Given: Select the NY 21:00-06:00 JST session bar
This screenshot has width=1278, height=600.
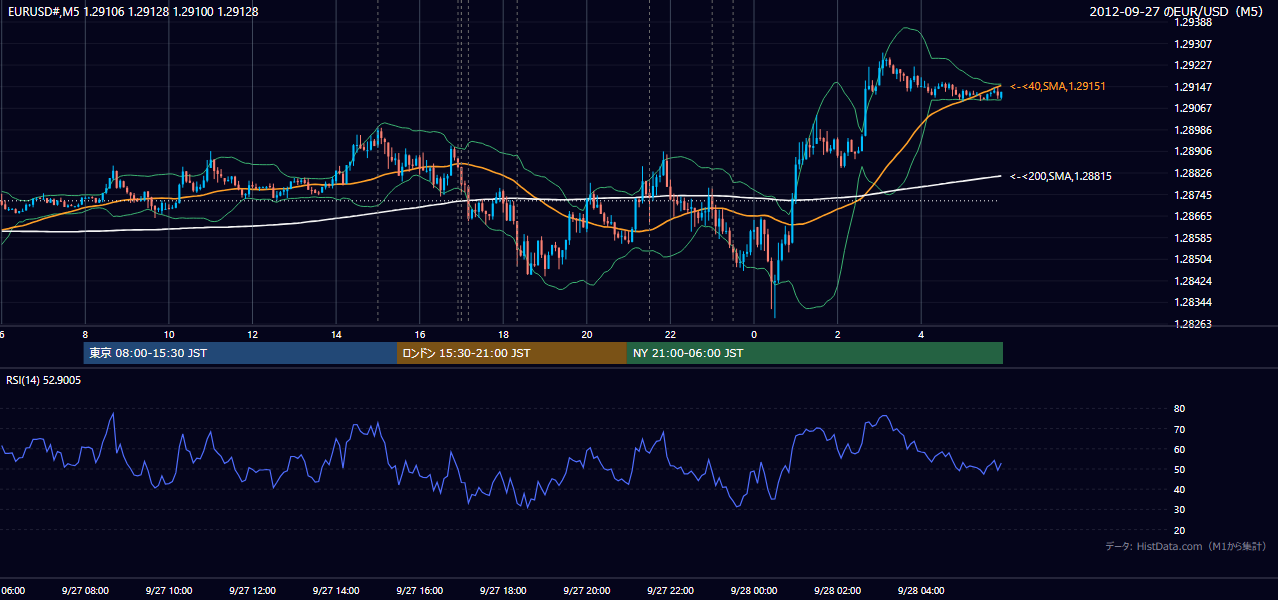Looking at the screenshot, I should coord(815,353).
